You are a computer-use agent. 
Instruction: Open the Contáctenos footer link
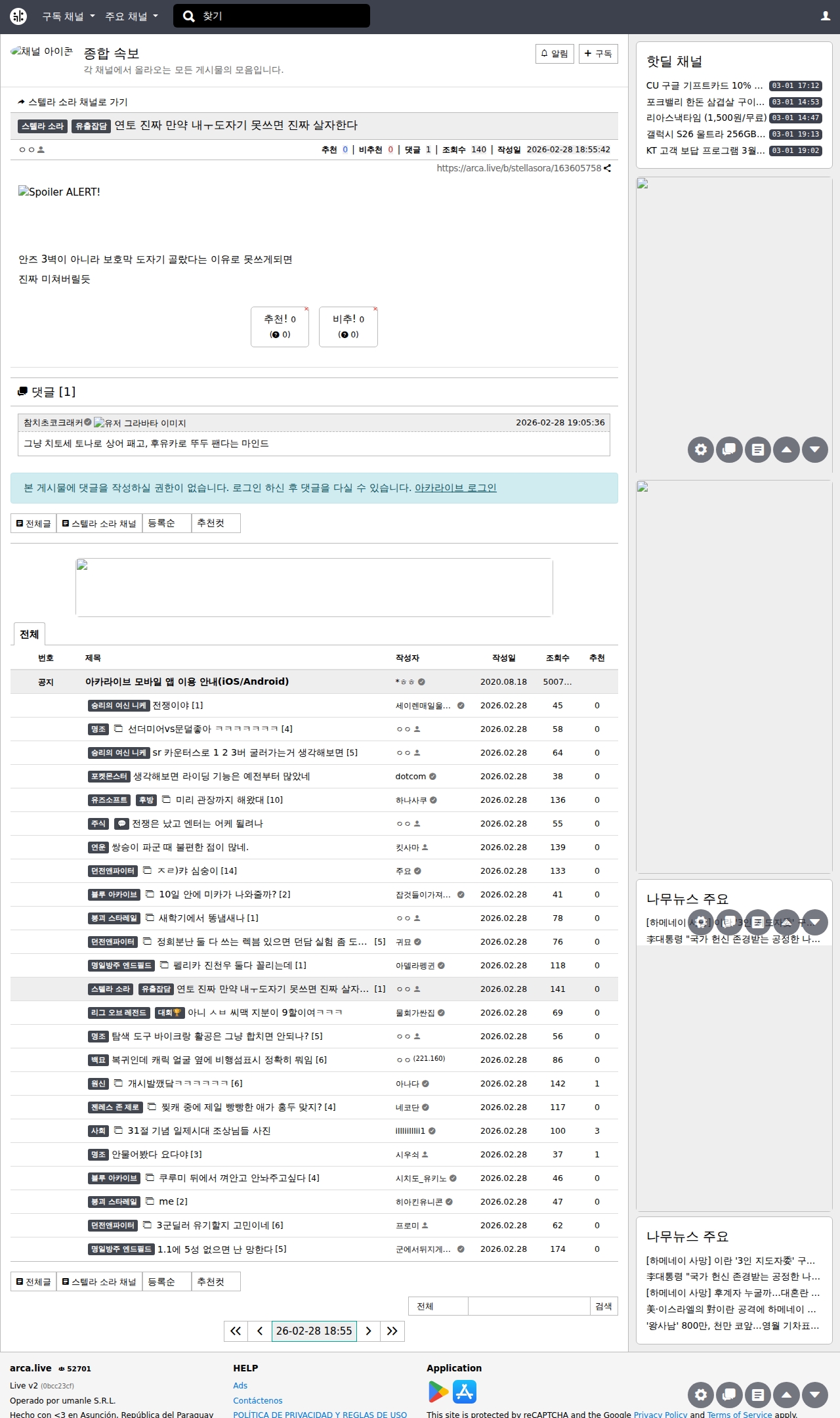click(x=258, y=1400)
